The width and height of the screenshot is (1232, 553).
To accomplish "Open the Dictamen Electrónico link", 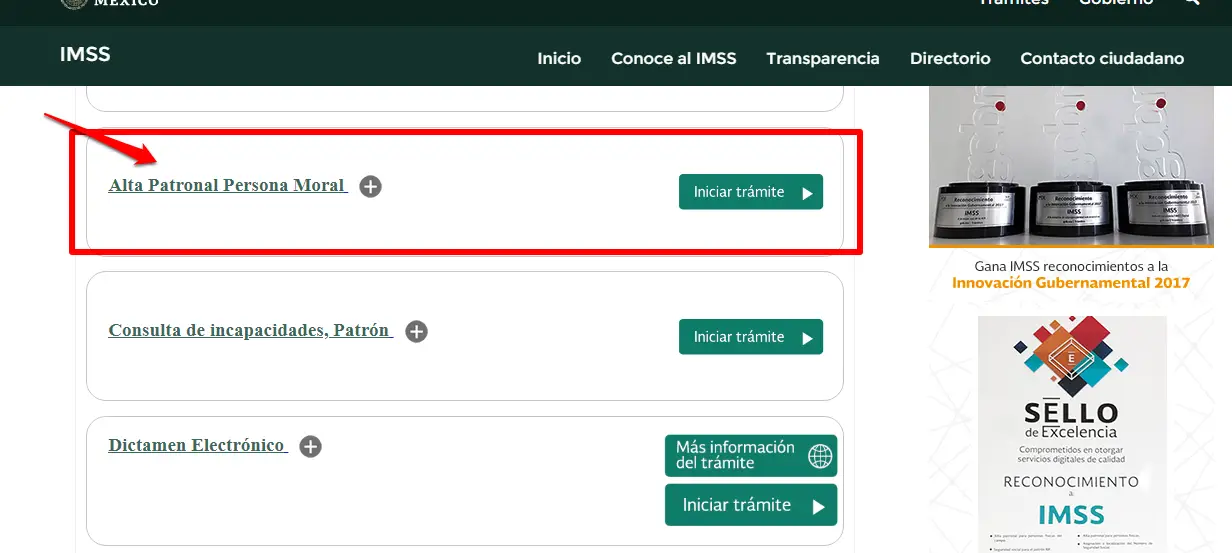I will (198, 446).
